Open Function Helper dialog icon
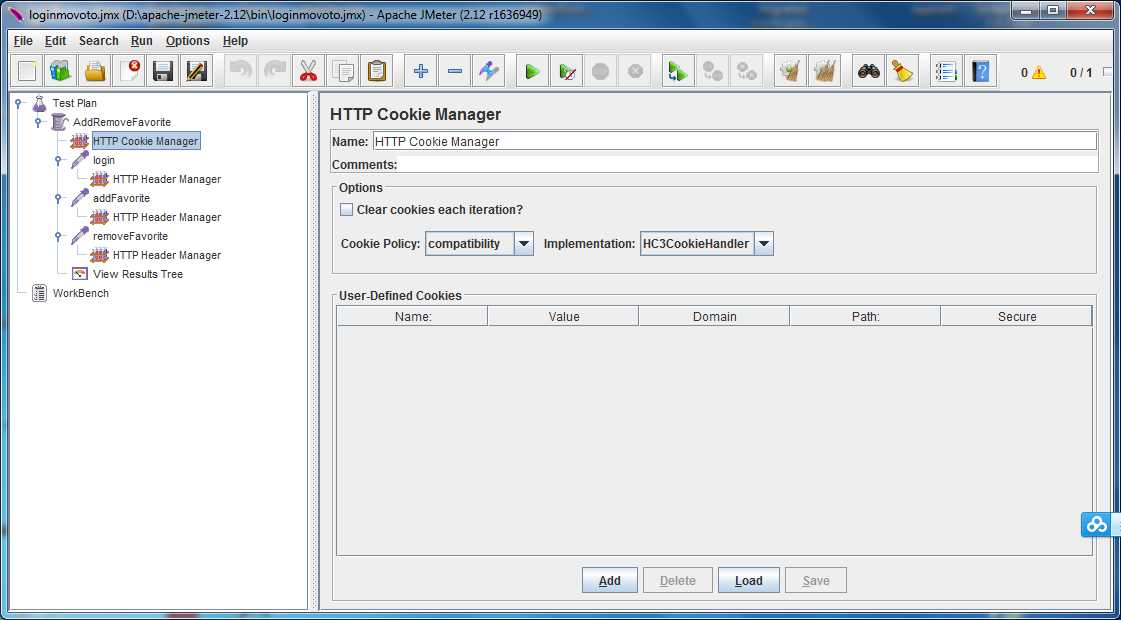Image resolution: width=1121 pixels, height=620 pixels. pos(947,71)
